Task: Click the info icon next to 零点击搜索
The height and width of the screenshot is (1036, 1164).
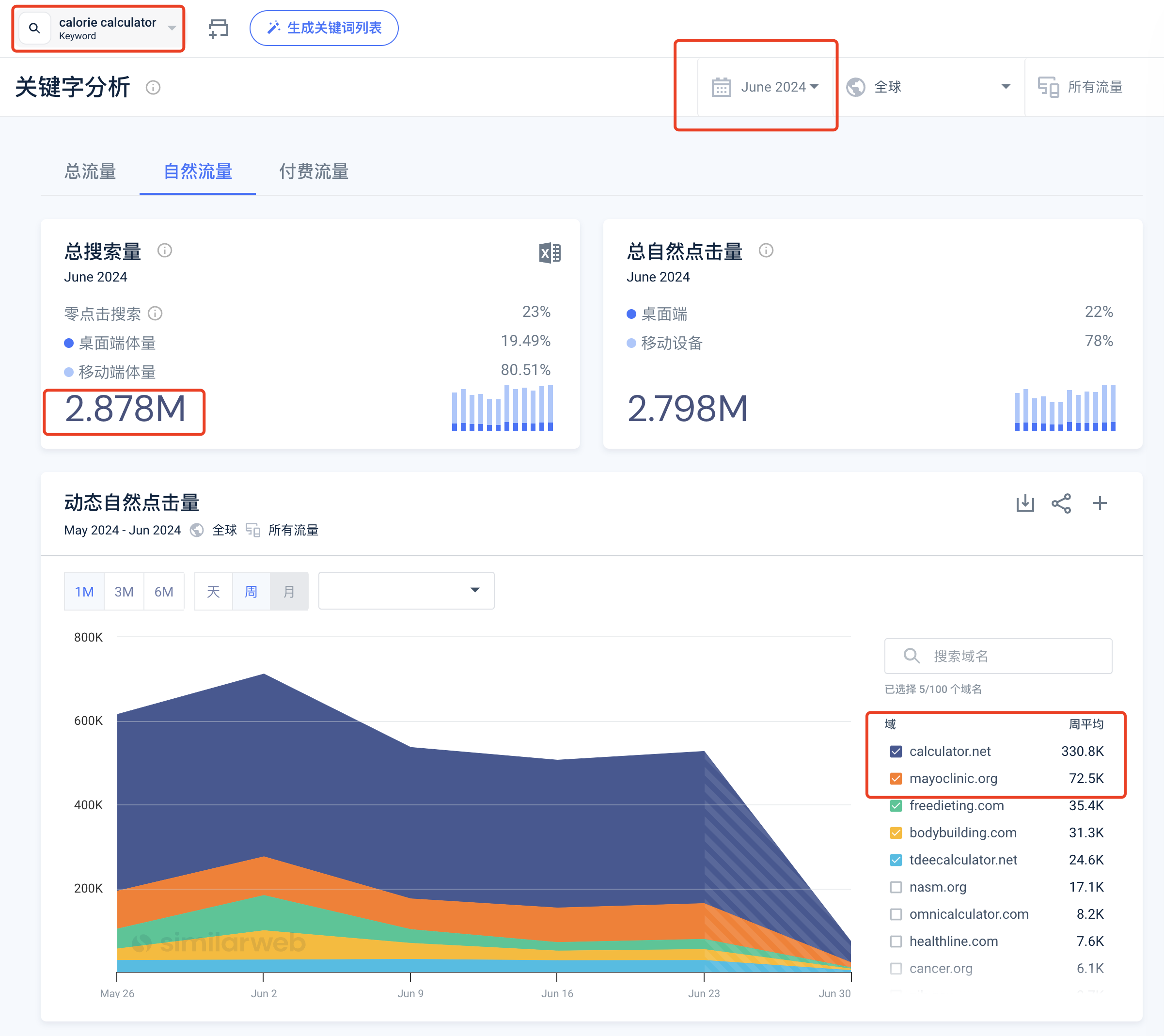Action: [x=155, y=313]
